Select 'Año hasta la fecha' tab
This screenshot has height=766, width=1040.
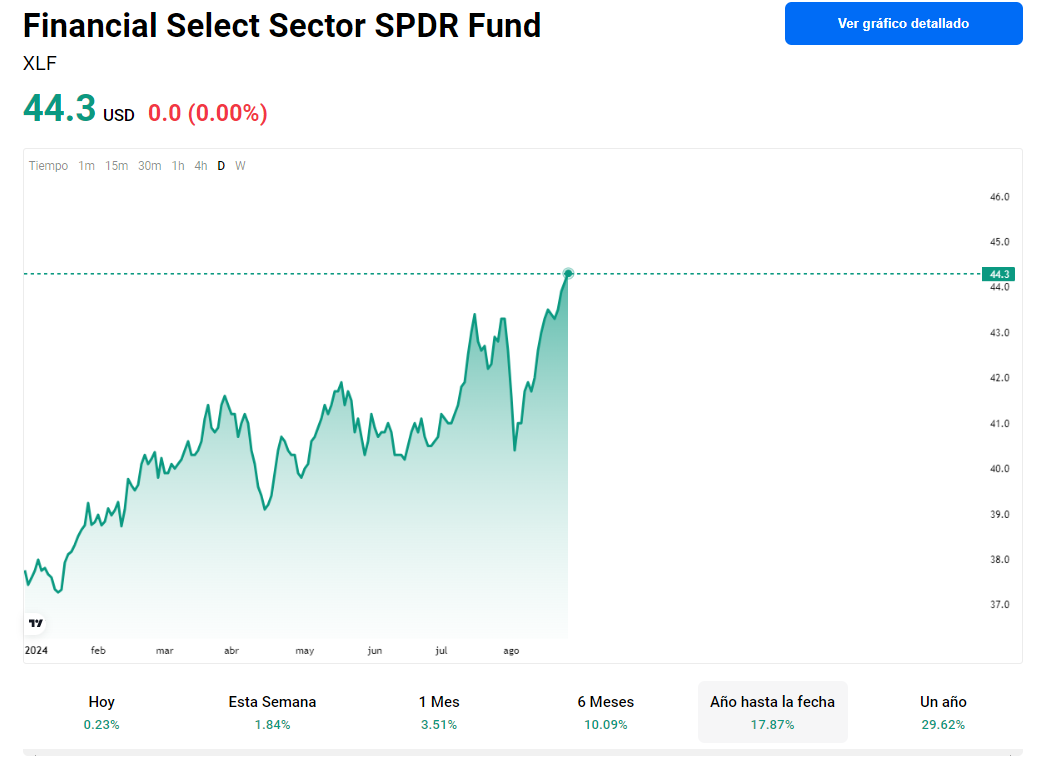coord(772,712)
